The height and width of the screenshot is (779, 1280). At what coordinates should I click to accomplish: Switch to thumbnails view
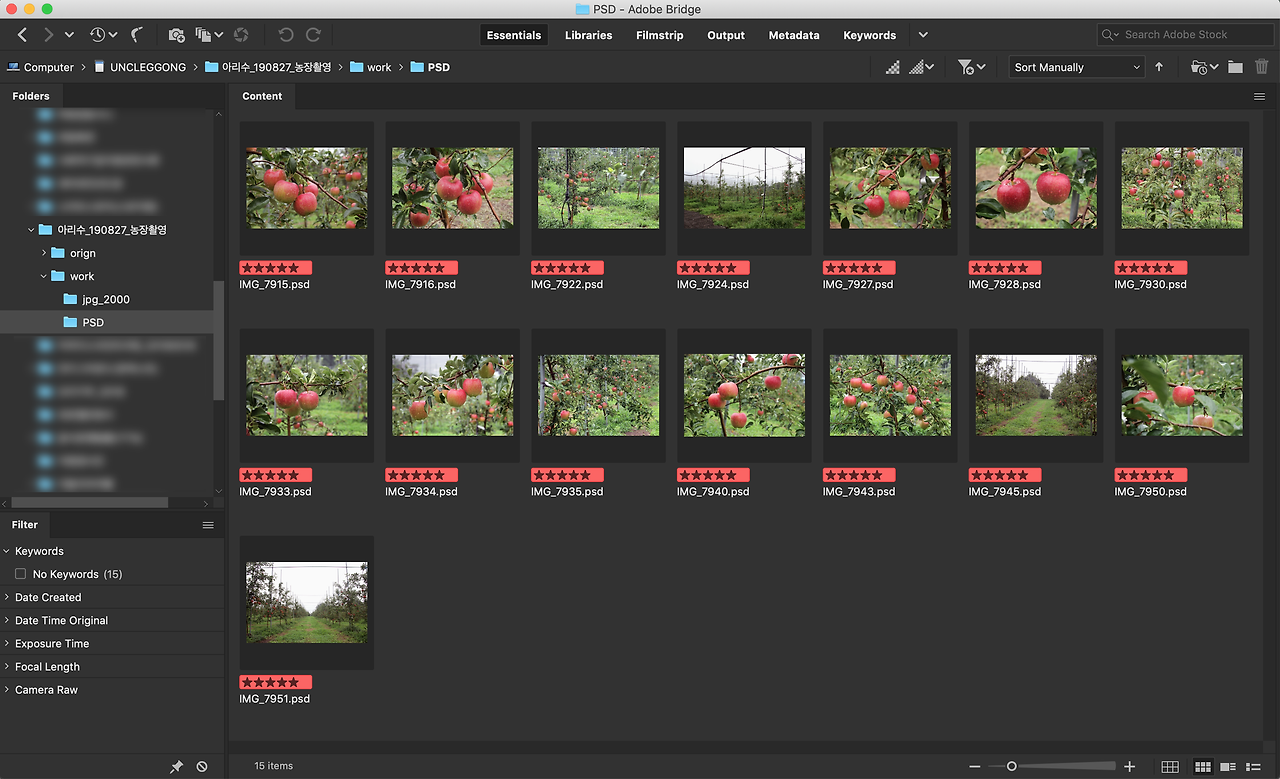coord(1204,767)
